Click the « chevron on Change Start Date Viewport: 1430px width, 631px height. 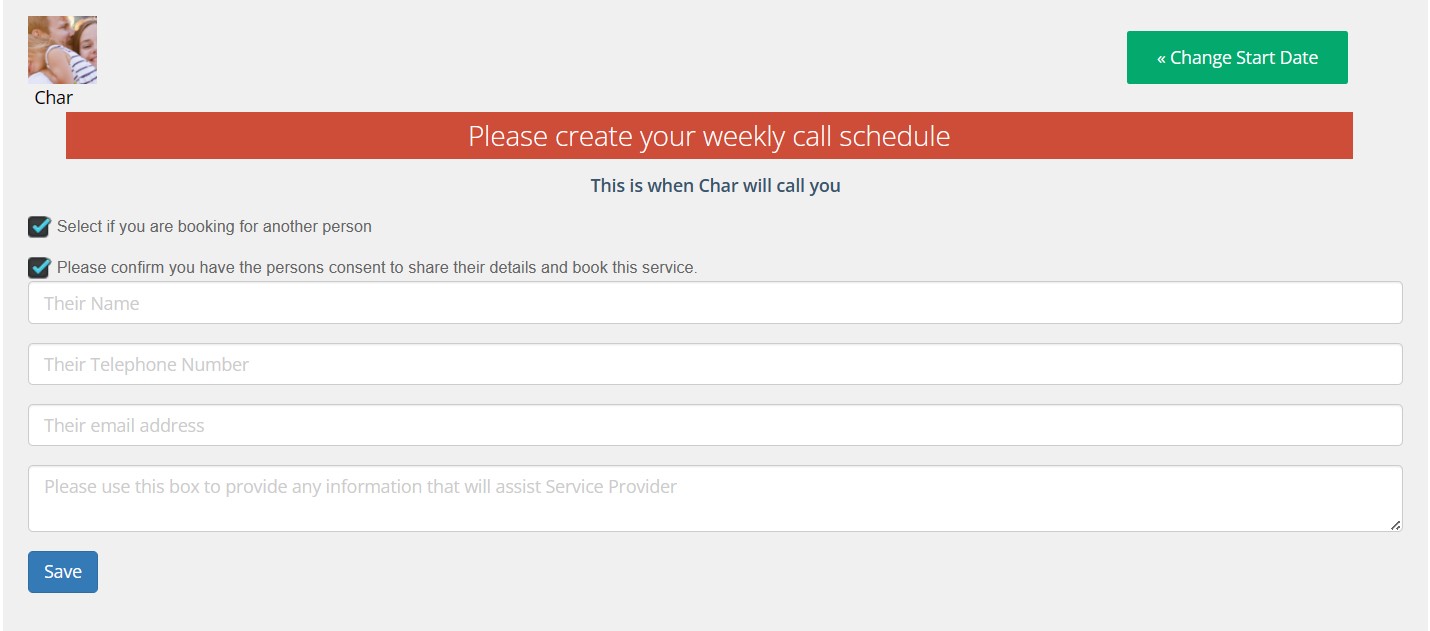(x=1162, y=58)
